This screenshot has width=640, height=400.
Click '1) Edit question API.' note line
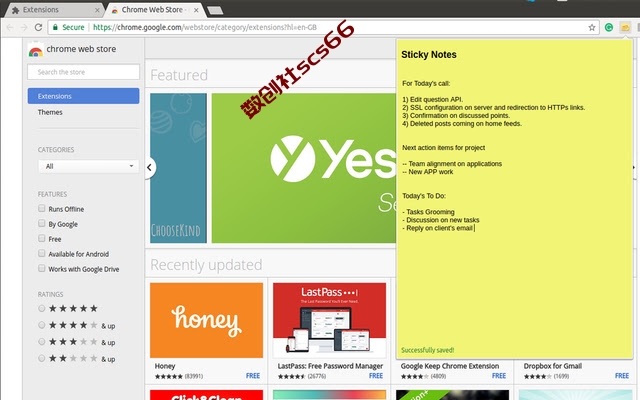tap(433, 100)
